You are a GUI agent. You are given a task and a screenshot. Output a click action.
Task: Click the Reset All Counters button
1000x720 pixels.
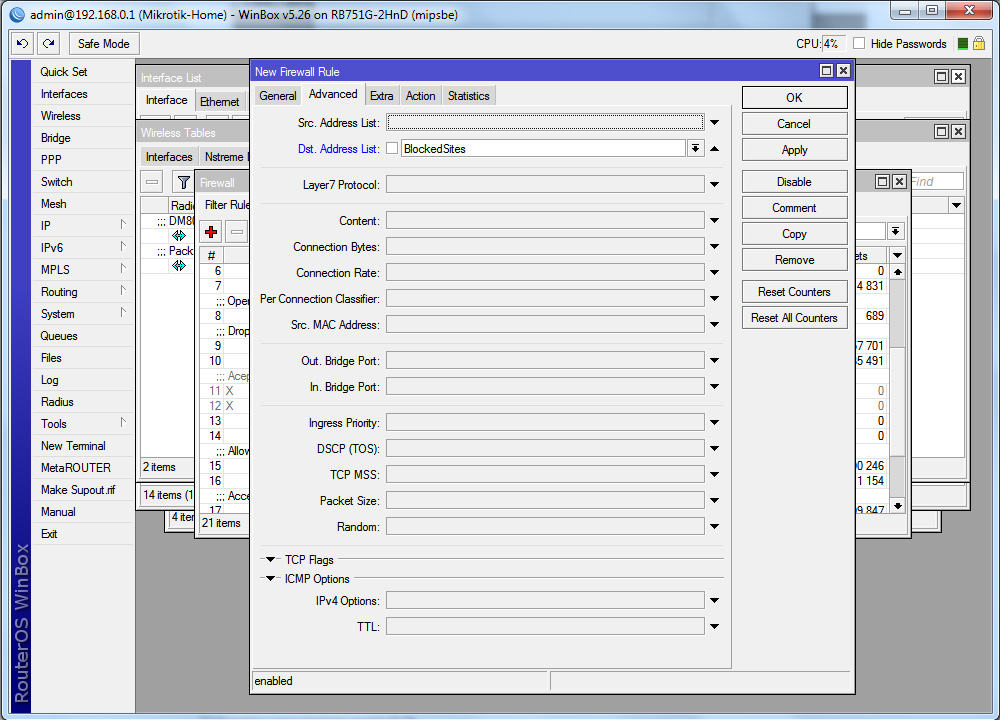794,318
